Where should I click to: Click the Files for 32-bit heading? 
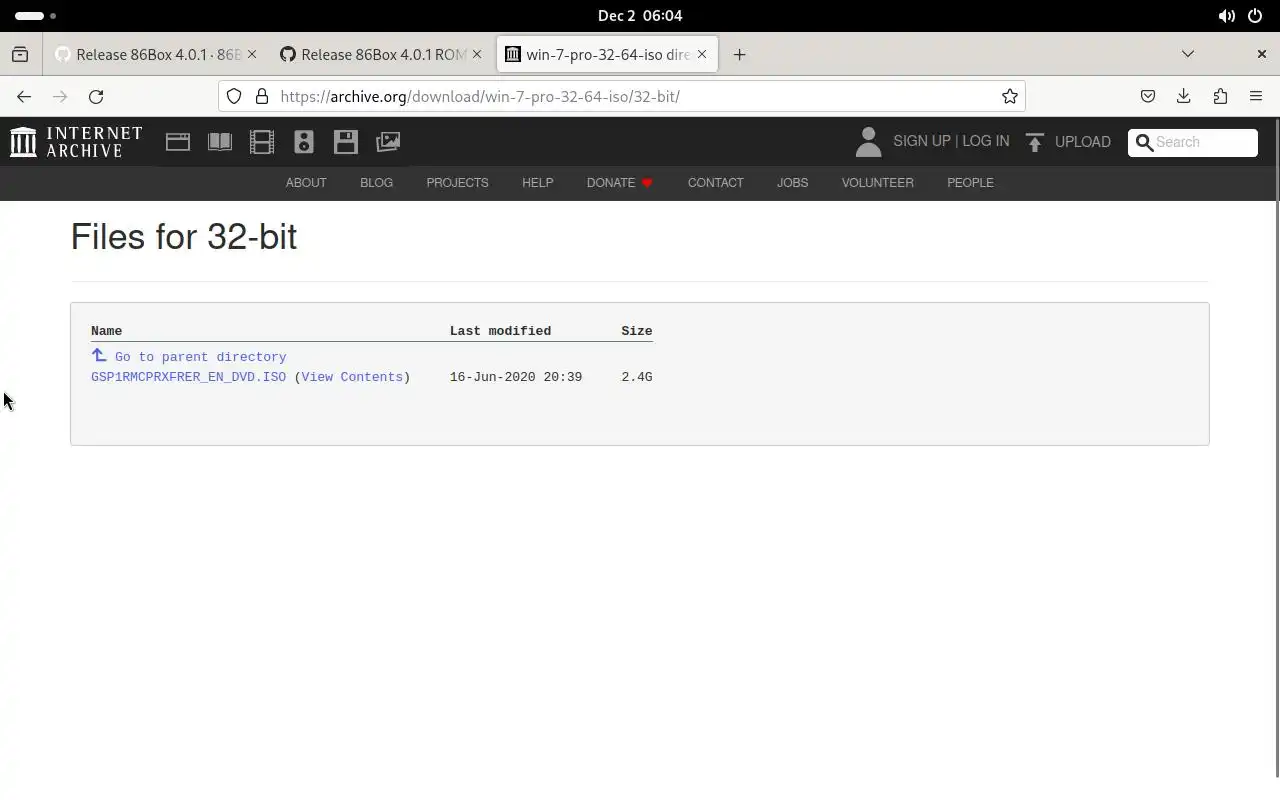[x=184, y=237]
